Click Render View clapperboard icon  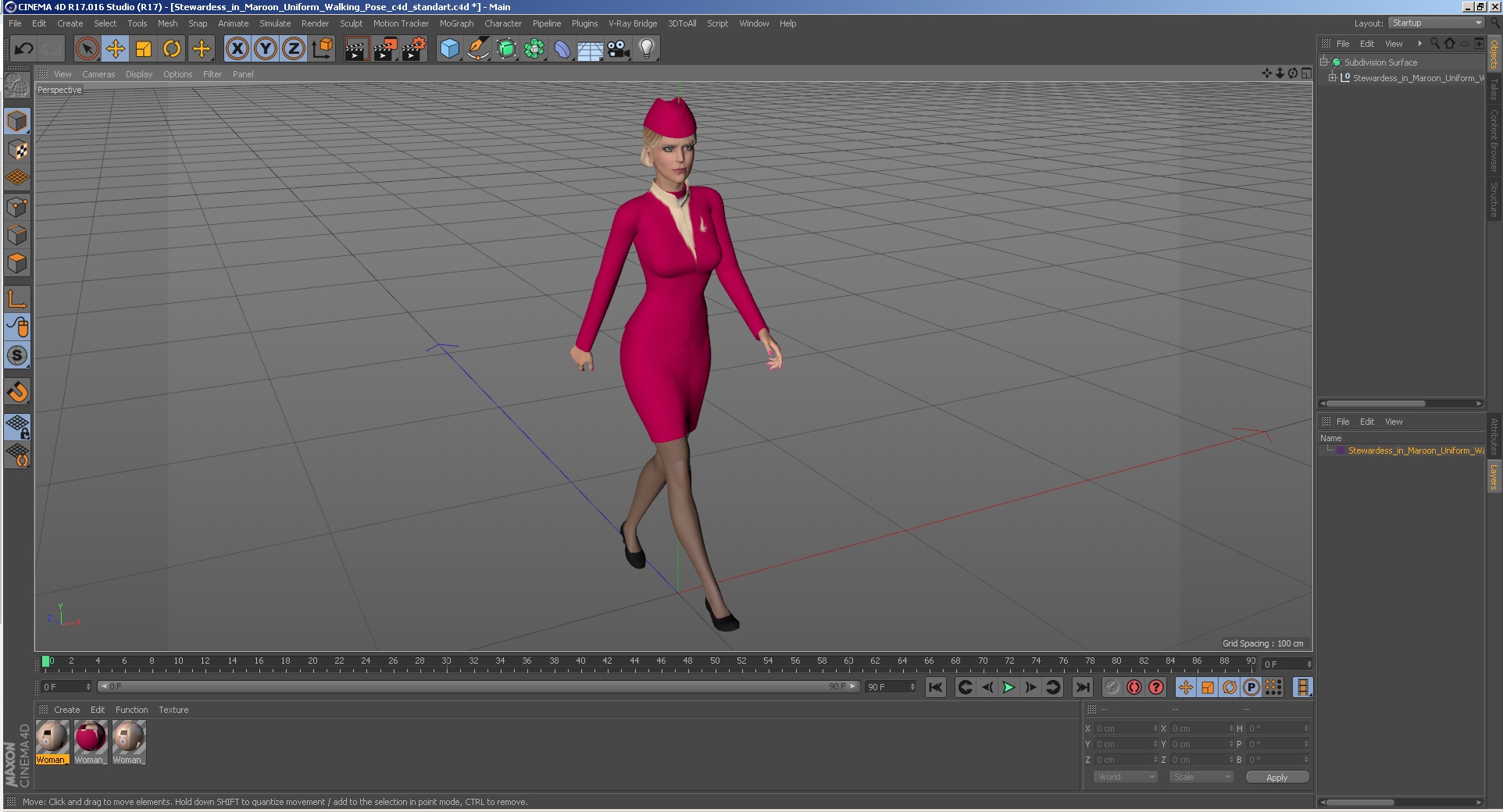pyautogui.click(x=356, y=49)
